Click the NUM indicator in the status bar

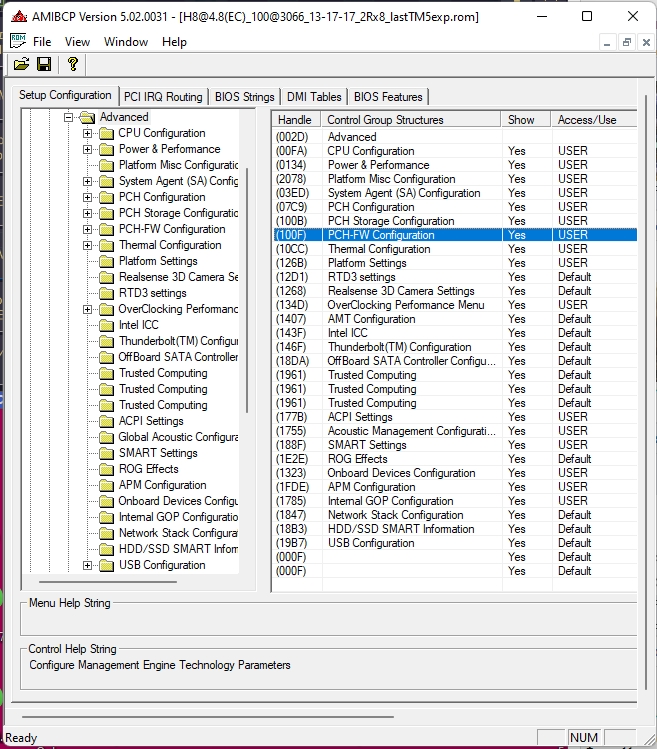coord(584,738)
